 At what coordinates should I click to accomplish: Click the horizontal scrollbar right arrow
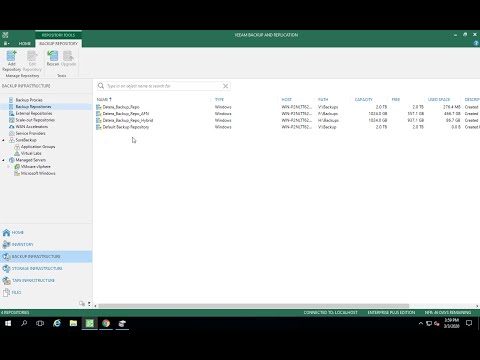(x=477, y=306)
